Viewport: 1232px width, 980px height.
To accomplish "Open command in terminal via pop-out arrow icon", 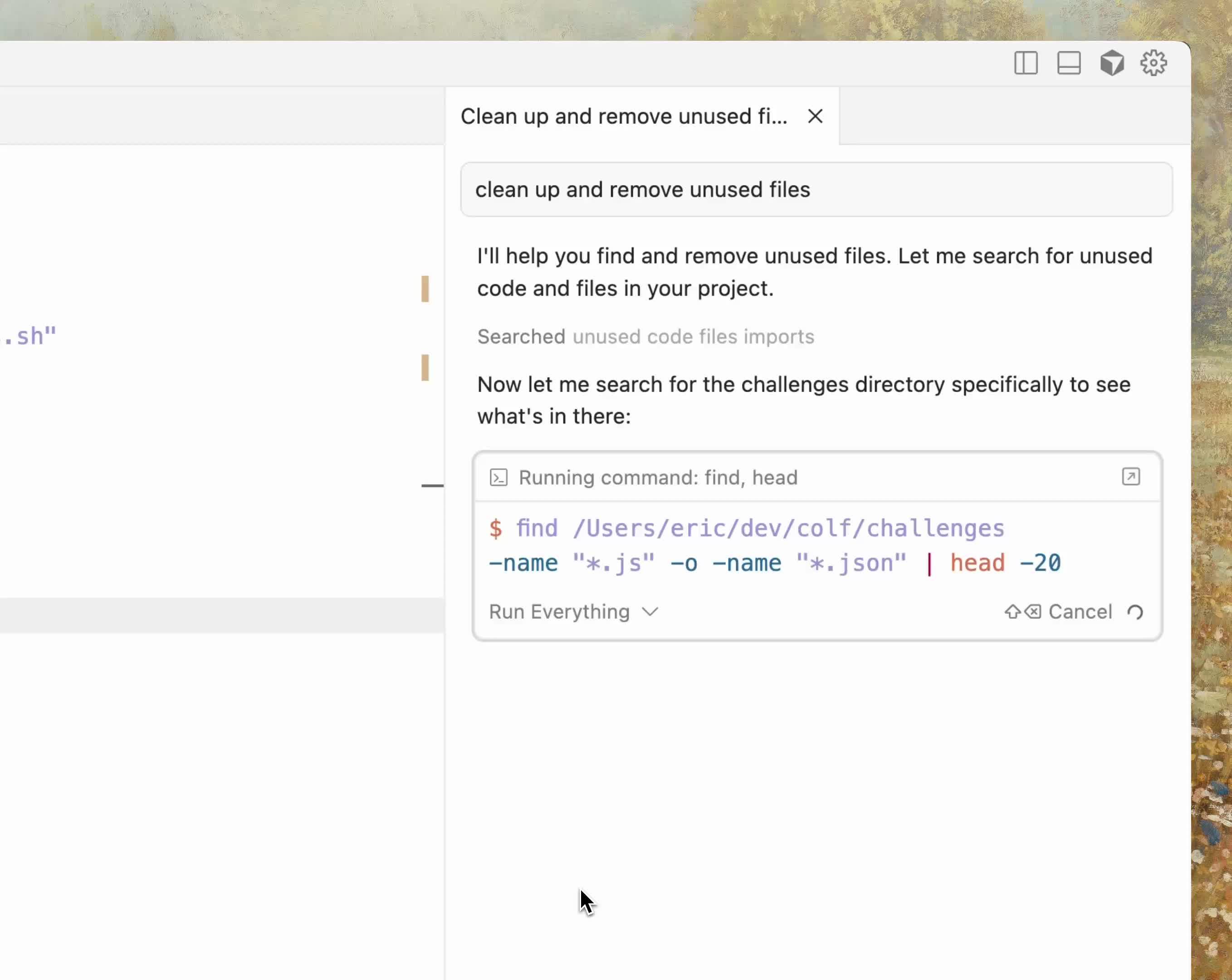I will pos(1130,476).
